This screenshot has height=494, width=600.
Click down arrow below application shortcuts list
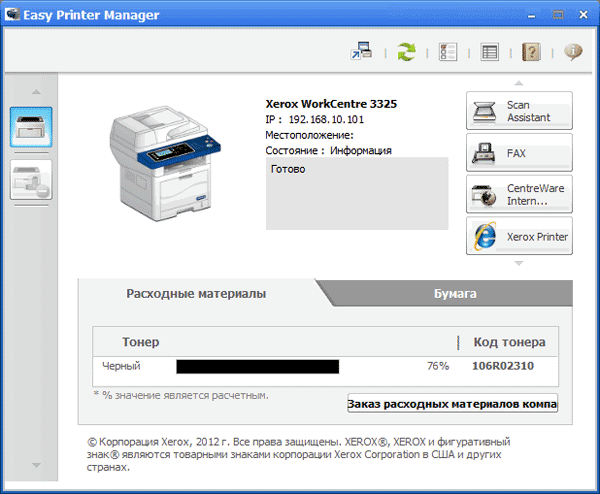519,263
